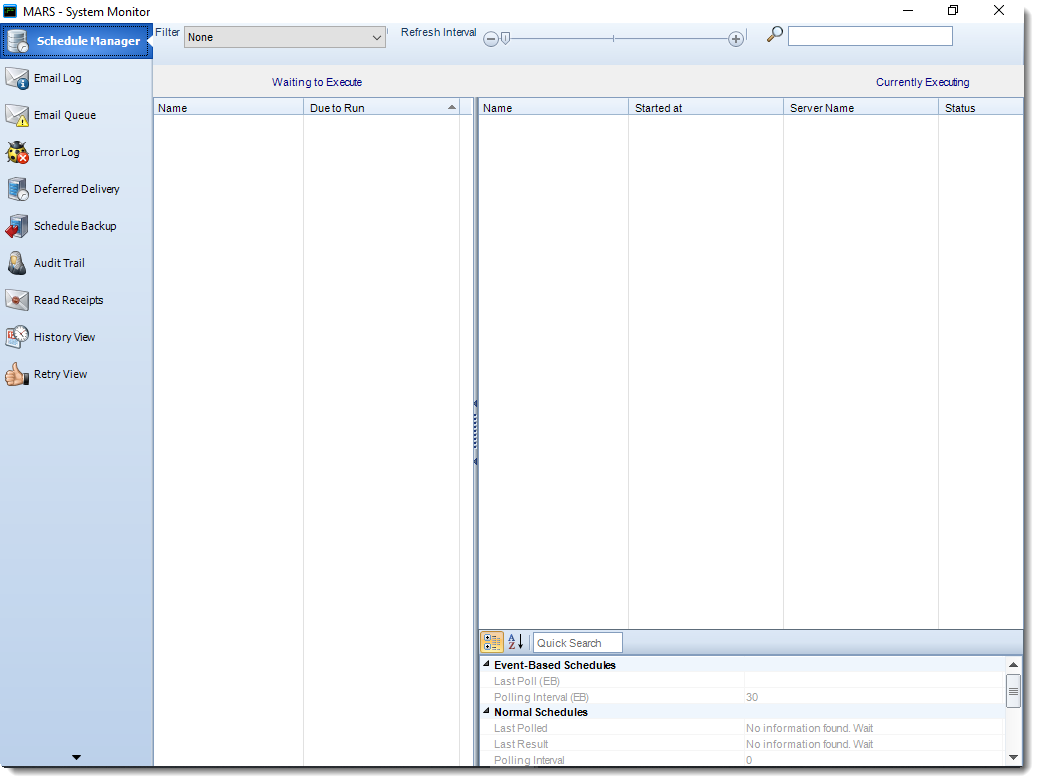Restore down the MARS System Monitor window
1039x783 pixels.
point(953,11)
